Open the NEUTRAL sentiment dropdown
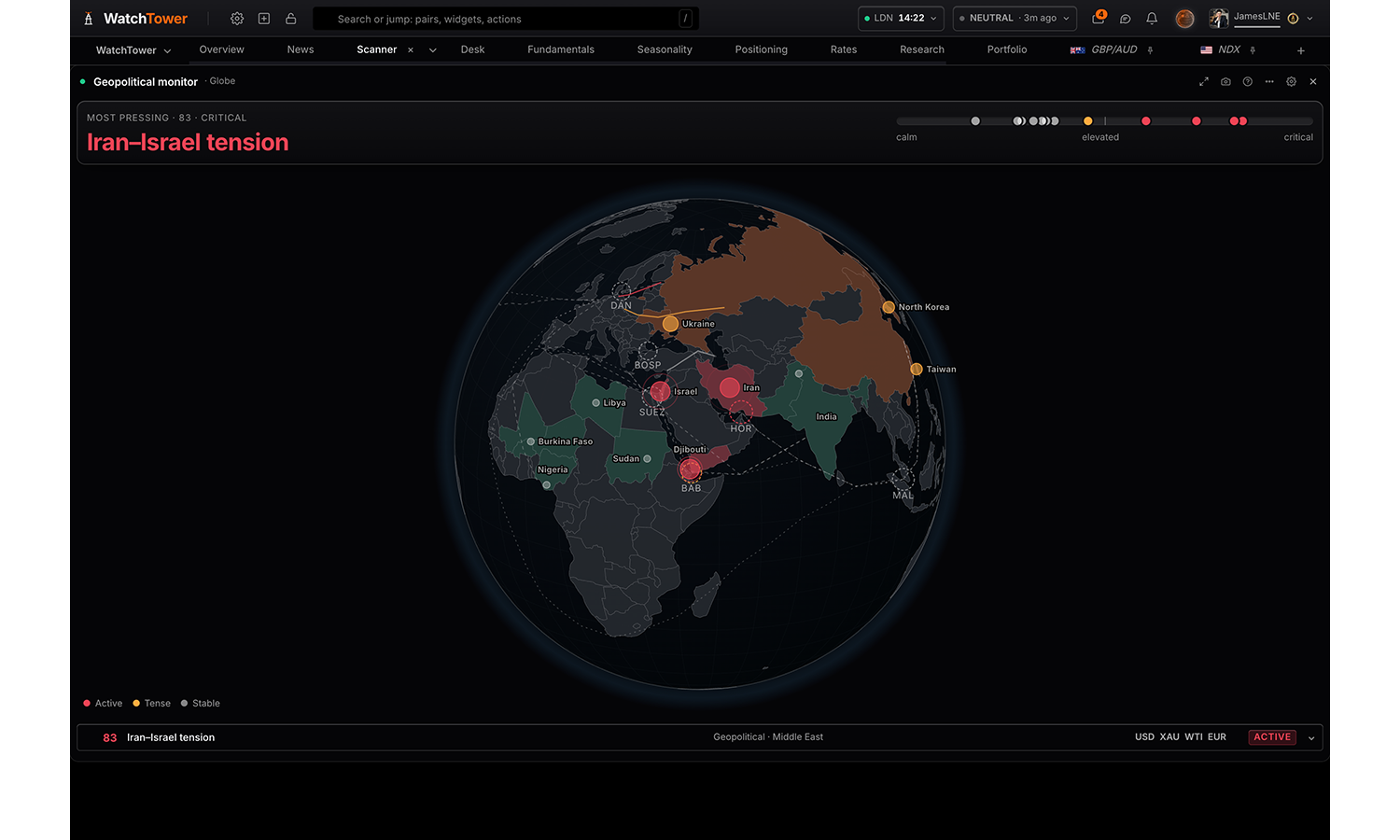The width and height of the screenshot is (1400, 840). point(1015,19)
